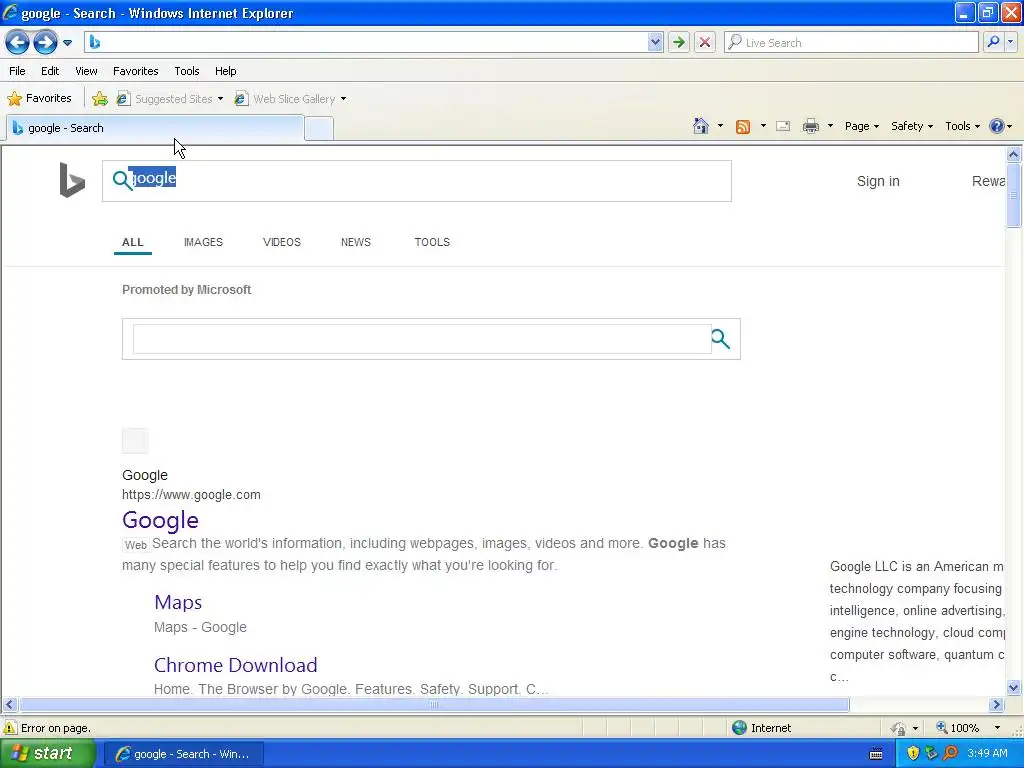
Task: Click the vertical scrollbar down arrow
Action: pyautogui.click(x=1014, y=687)
